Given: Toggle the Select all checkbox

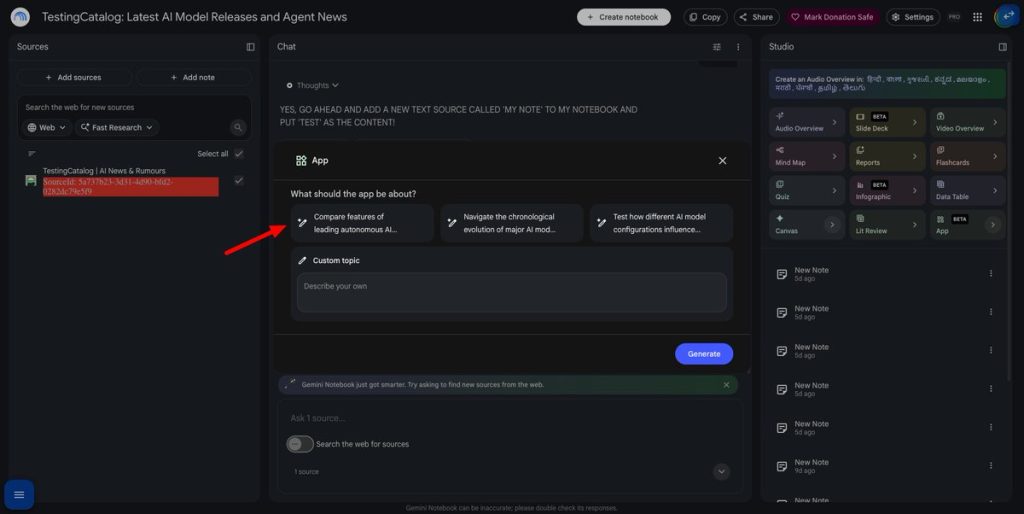Looking at the screenshot, I should click(x=239, y=153).
